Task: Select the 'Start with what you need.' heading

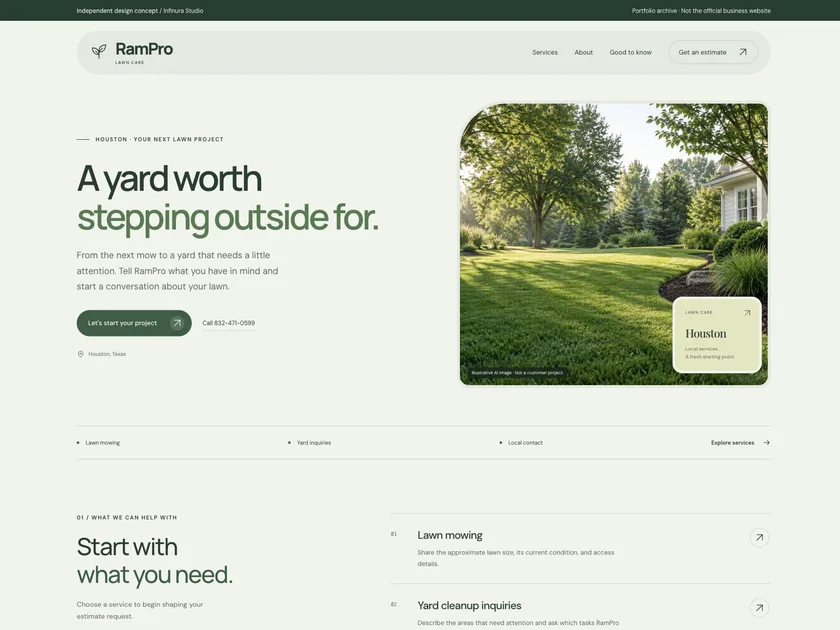Action: 155,561
